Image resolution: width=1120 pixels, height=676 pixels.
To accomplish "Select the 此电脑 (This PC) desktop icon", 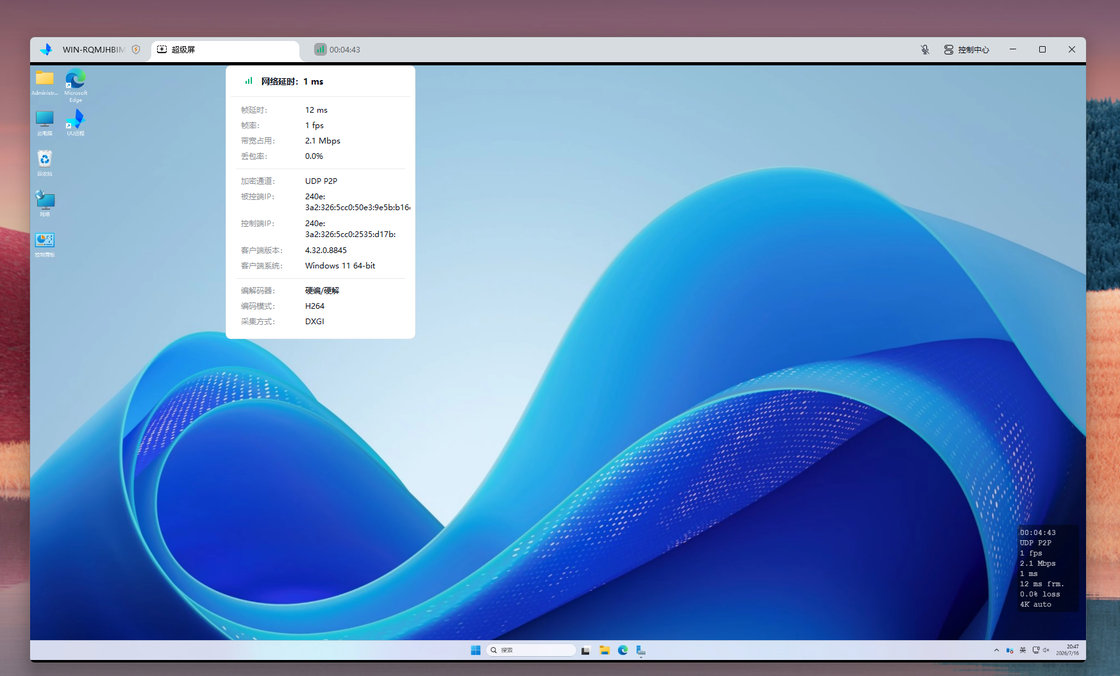I will coord(44,123).
